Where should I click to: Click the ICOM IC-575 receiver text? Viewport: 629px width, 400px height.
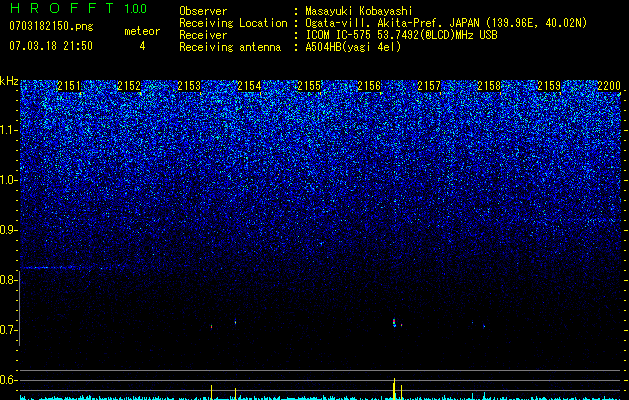pos(401,35)
